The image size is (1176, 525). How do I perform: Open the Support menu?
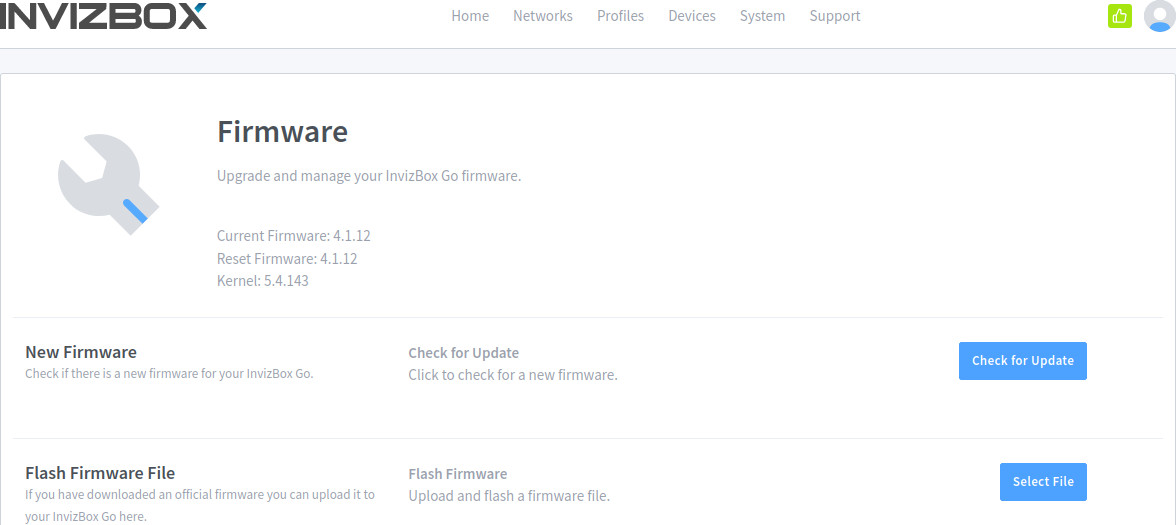[x=835, y=16]
